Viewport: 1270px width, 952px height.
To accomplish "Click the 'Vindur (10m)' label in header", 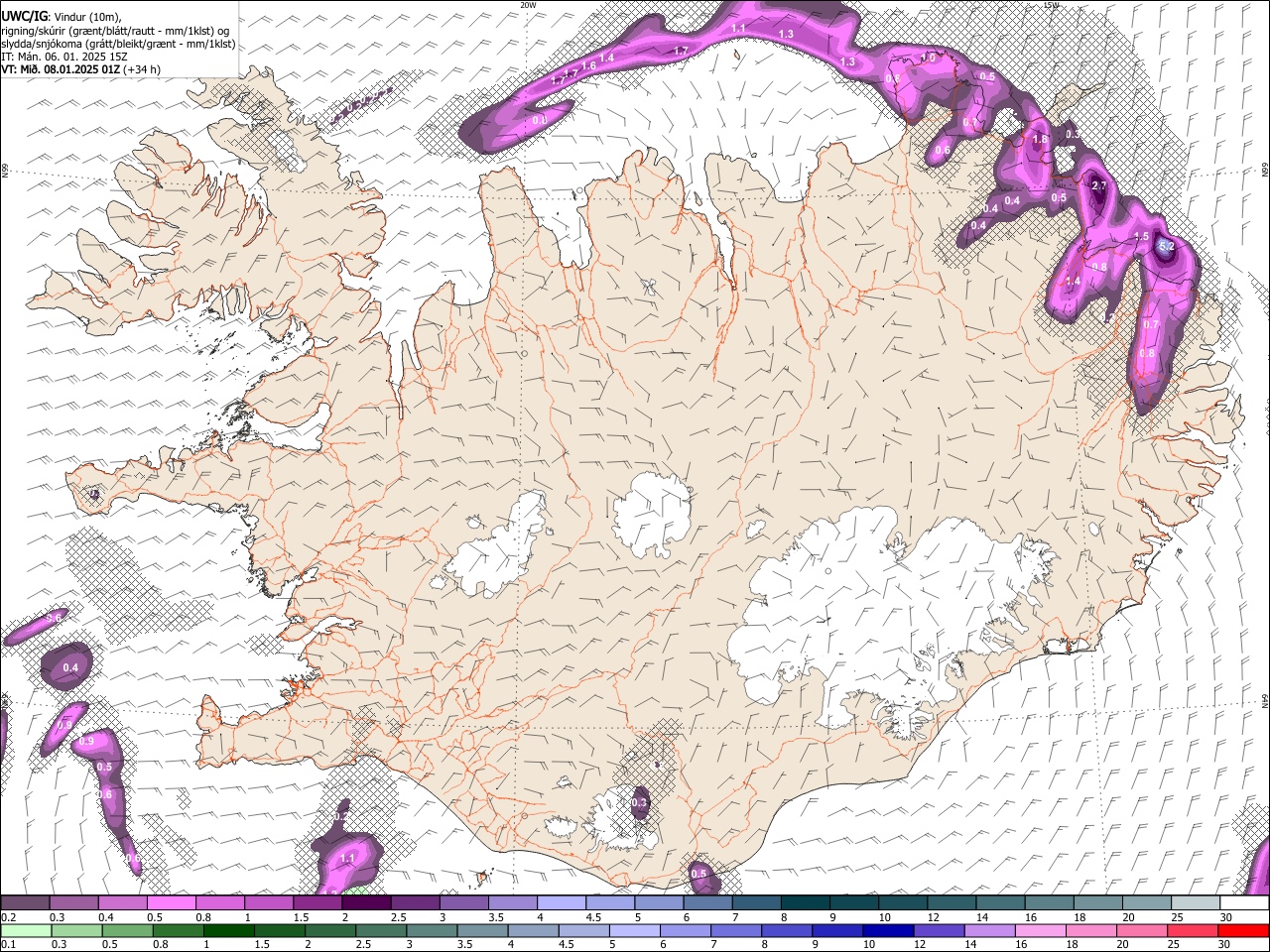I will pyautogui.click(x=86, y=17).
